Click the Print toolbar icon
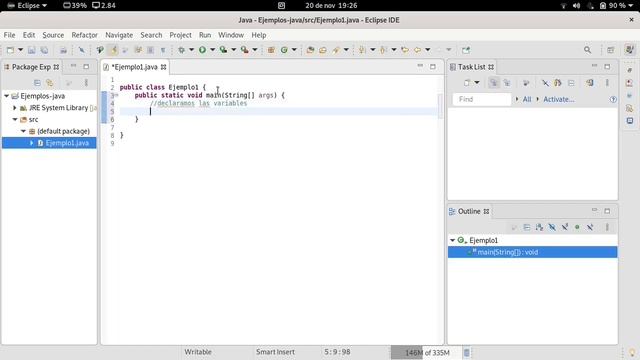640x360 pixels. tap(63, 50)
